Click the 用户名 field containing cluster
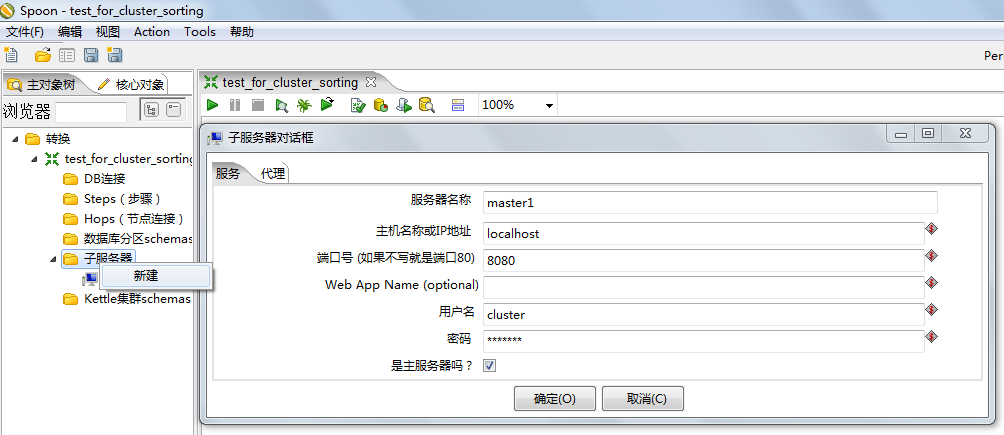This screenshot has height=435, width=1004. (704, 314)
